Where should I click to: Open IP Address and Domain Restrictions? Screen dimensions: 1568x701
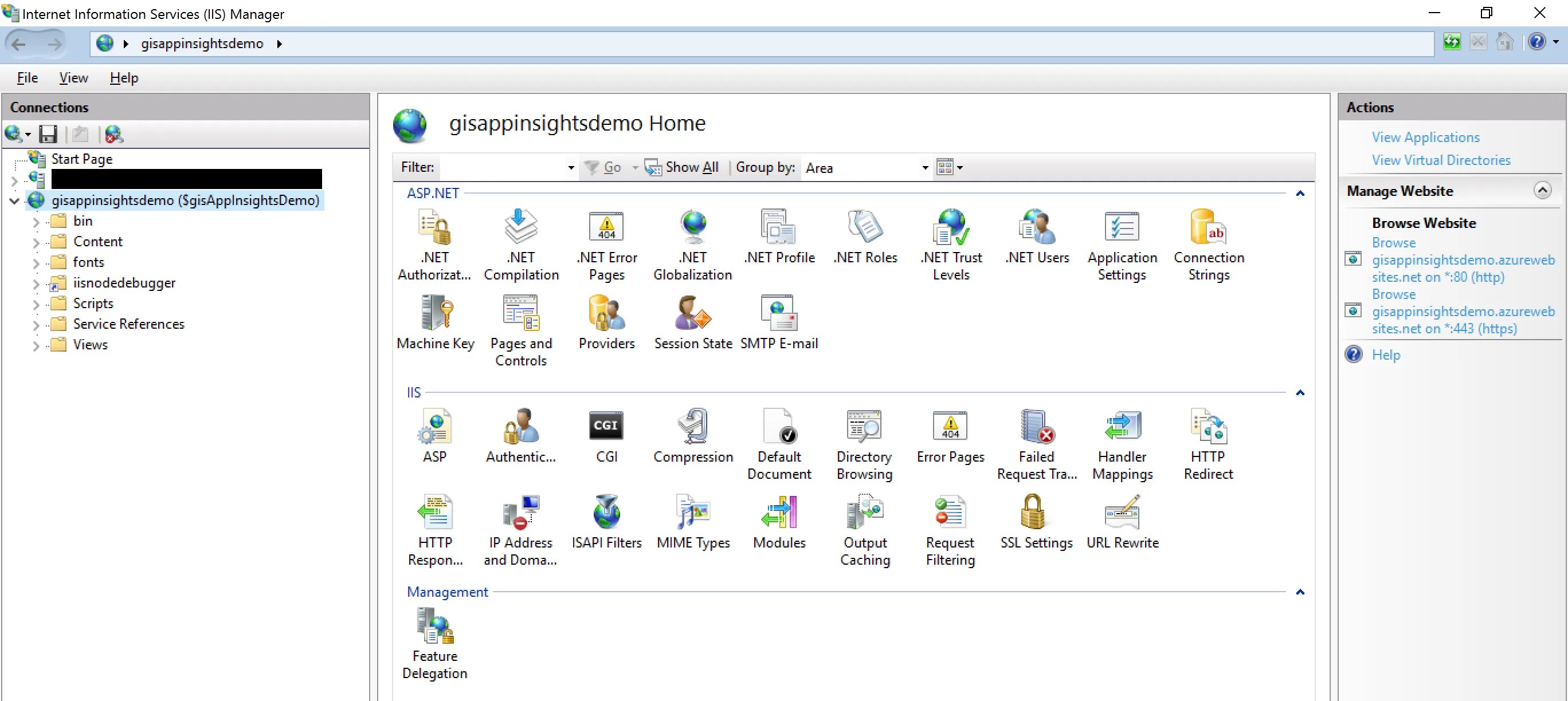(521, 530)
